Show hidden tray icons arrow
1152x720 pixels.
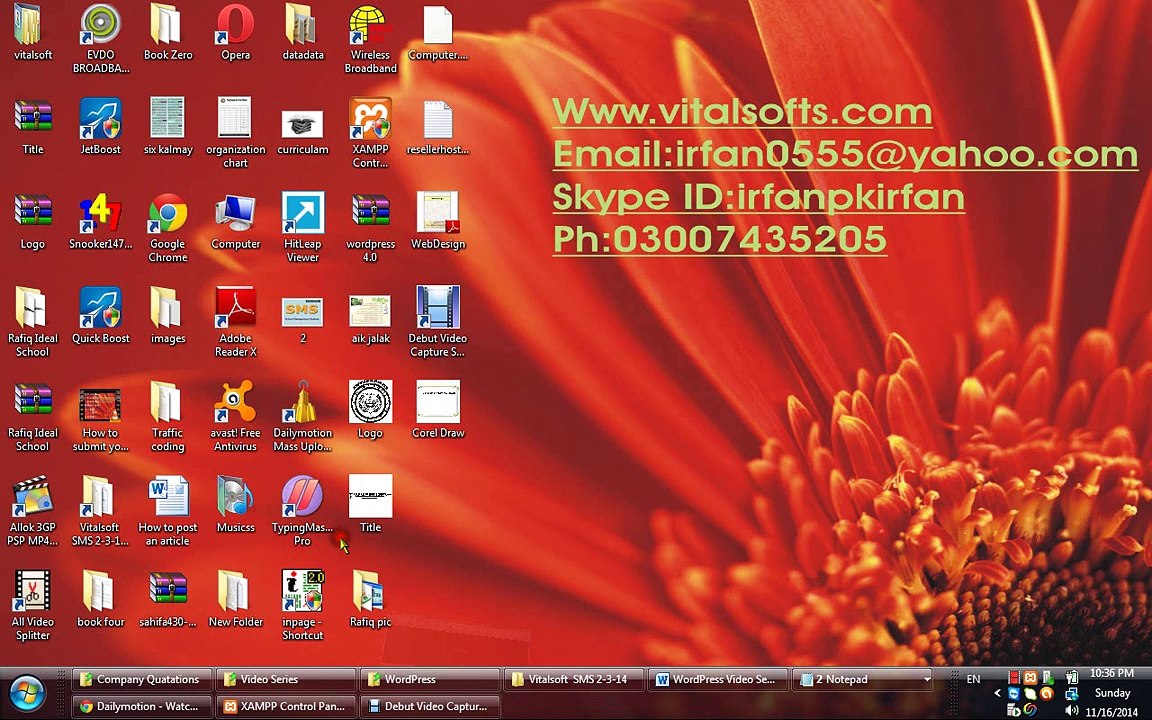pyautogui.click(x=996, y=693)
